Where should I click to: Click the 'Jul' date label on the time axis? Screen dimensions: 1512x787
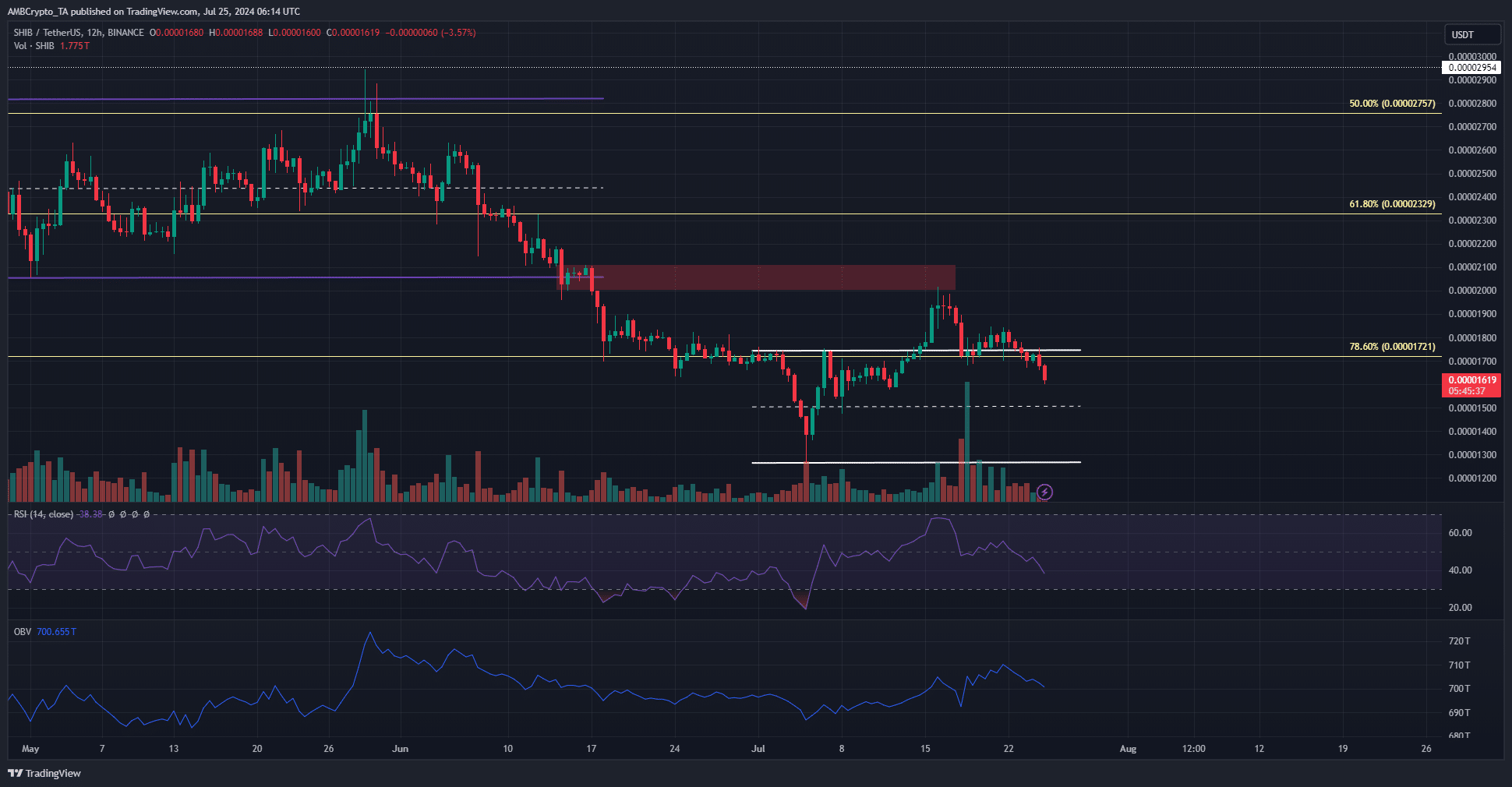tap(758, 749)
